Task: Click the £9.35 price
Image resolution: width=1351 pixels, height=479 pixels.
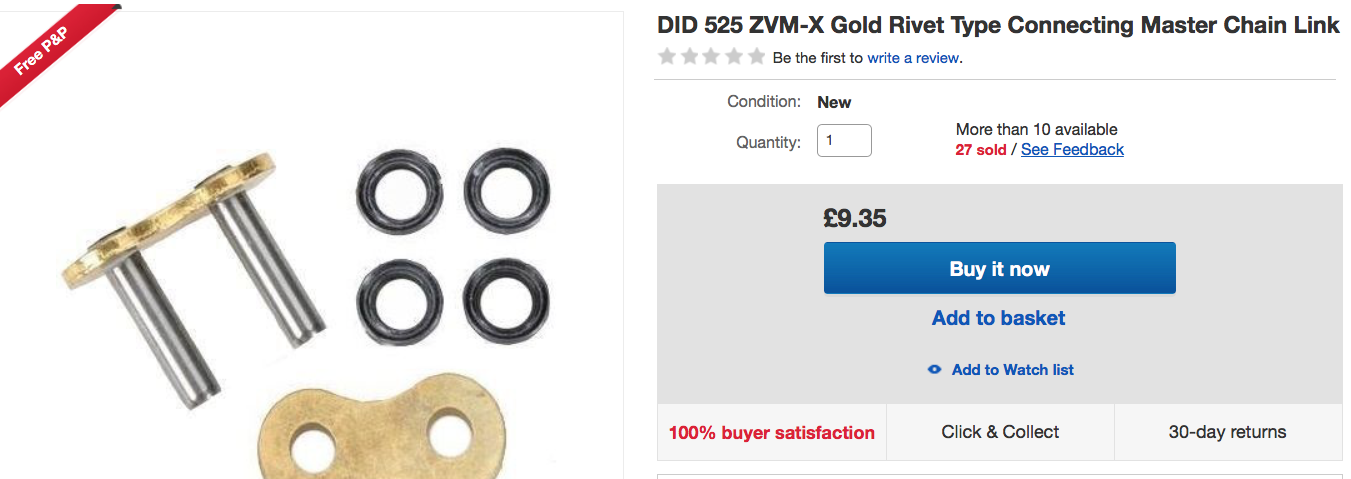Action: [854, 218]
